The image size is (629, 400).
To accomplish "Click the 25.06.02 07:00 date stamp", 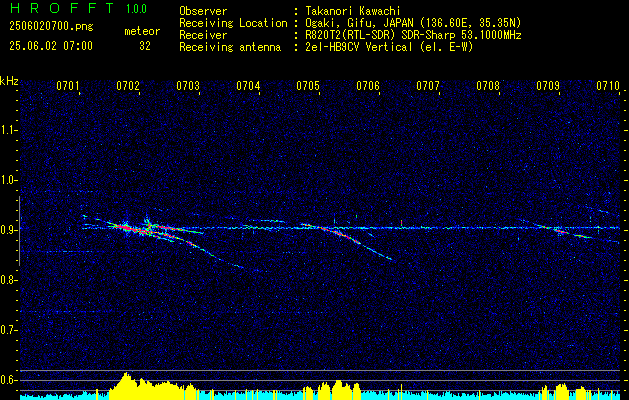I will [x=51, y=46].
